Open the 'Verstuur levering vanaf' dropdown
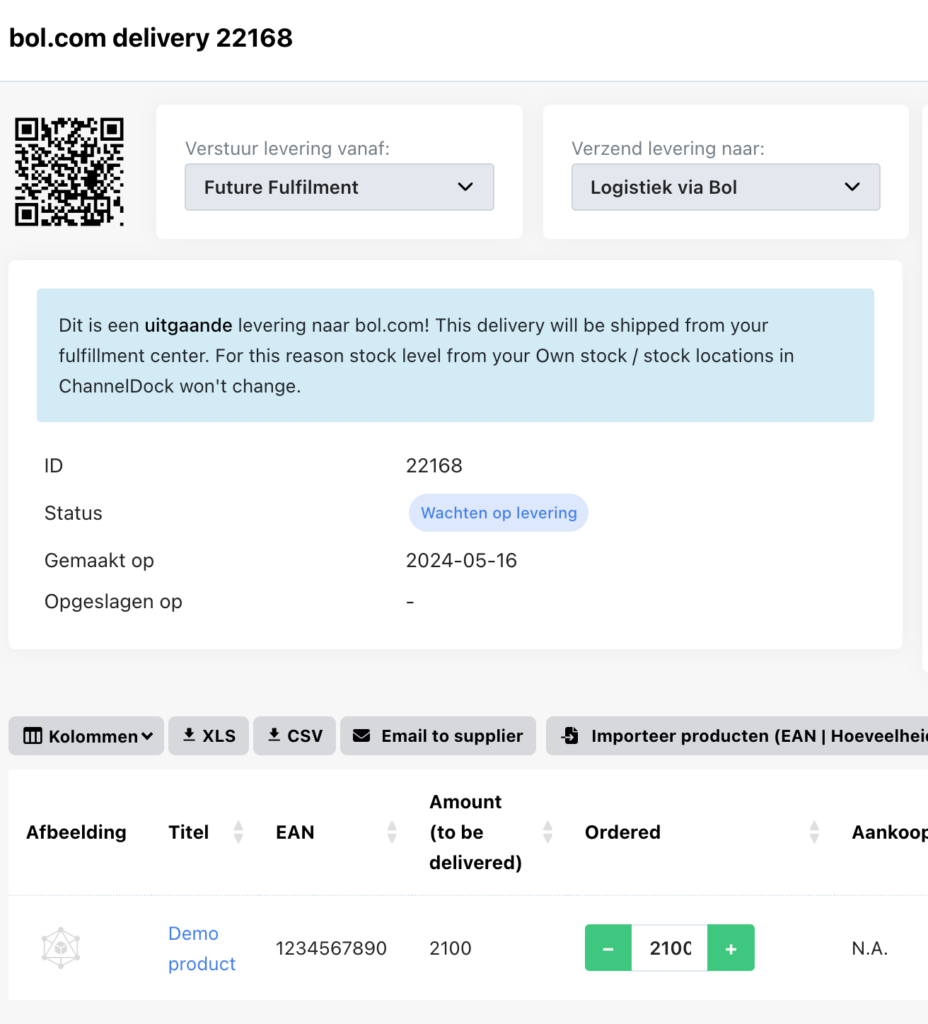This screenshot has height=1024, width=928. click(339, 187)
